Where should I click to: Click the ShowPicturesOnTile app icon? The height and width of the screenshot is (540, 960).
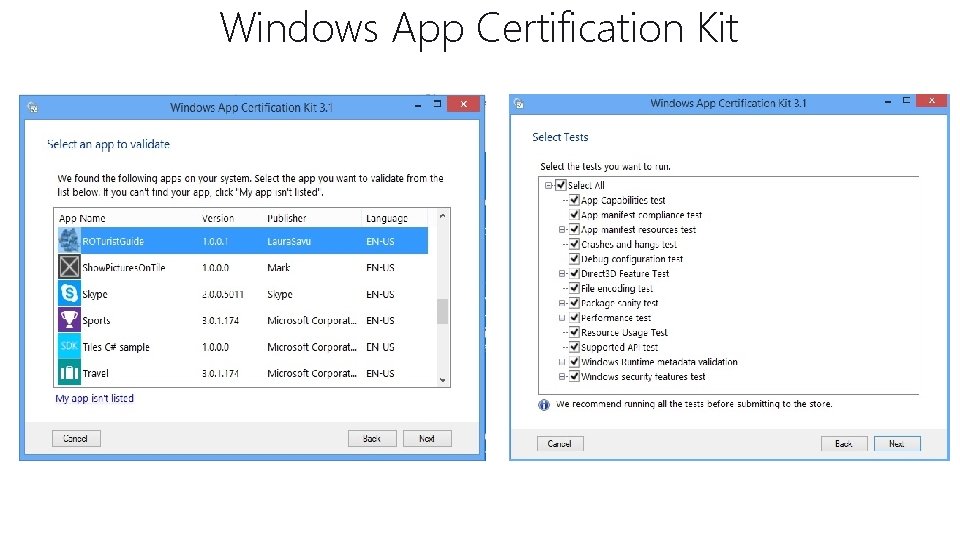69,266
